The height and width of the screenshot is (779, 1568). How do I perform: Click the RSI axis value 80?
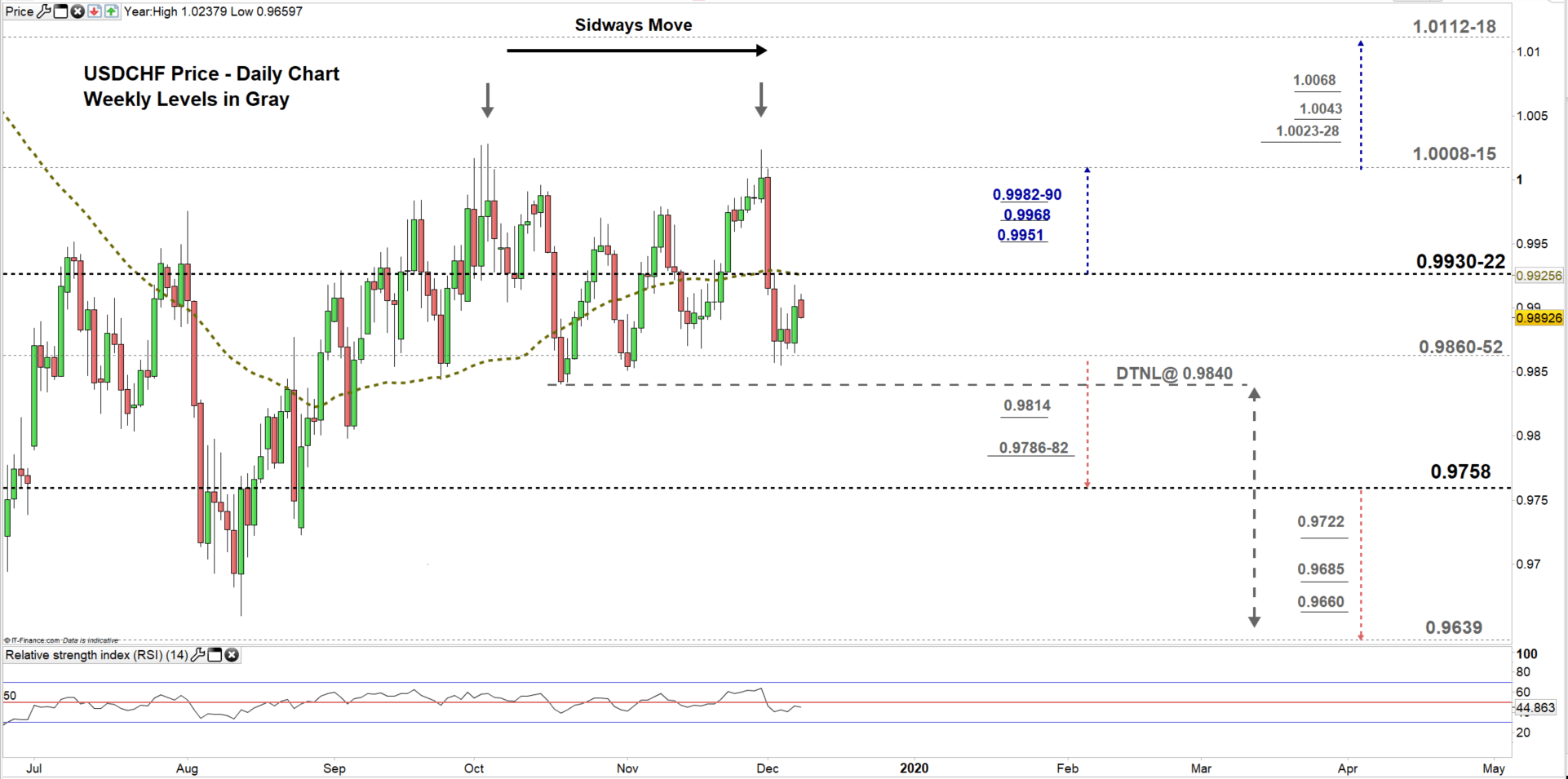(1523, 672)
